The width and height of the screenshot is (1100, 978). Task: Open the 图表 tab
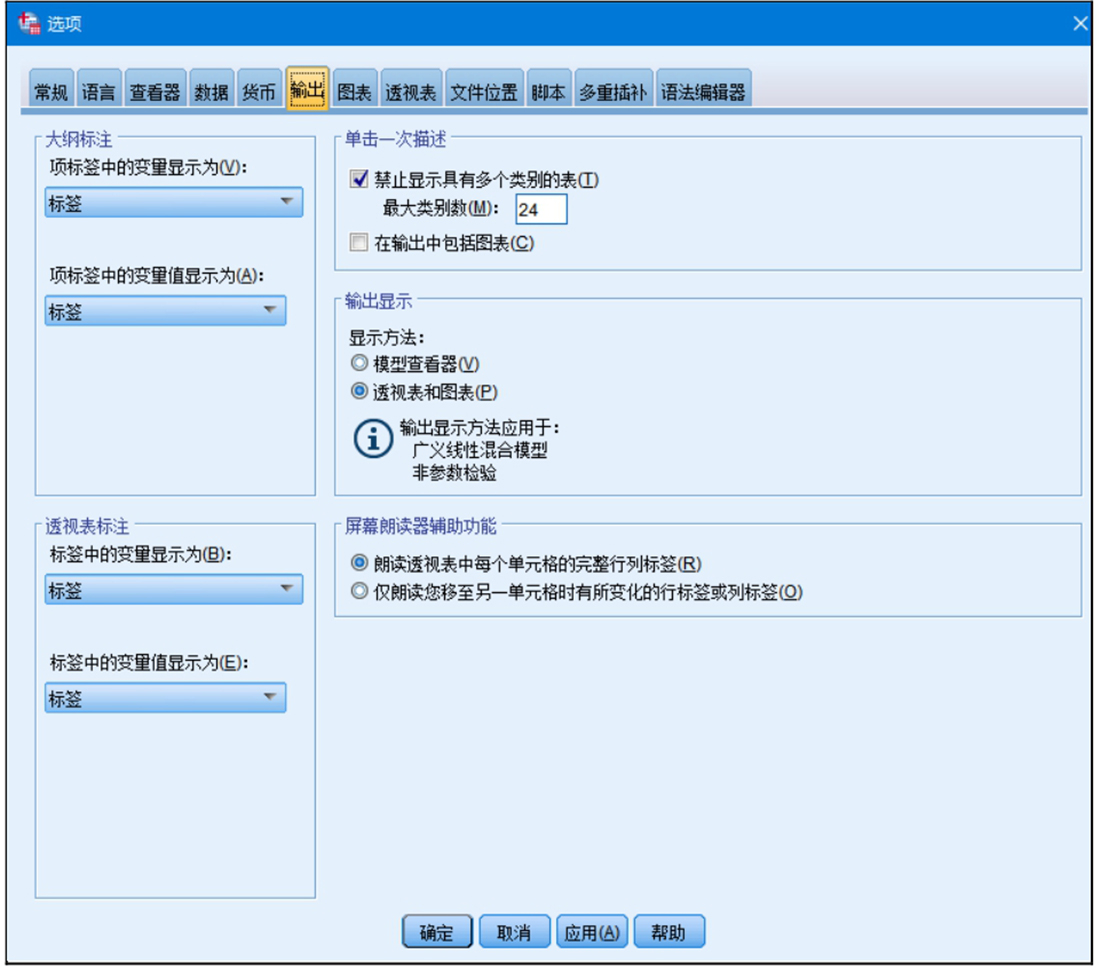[354, 93]
